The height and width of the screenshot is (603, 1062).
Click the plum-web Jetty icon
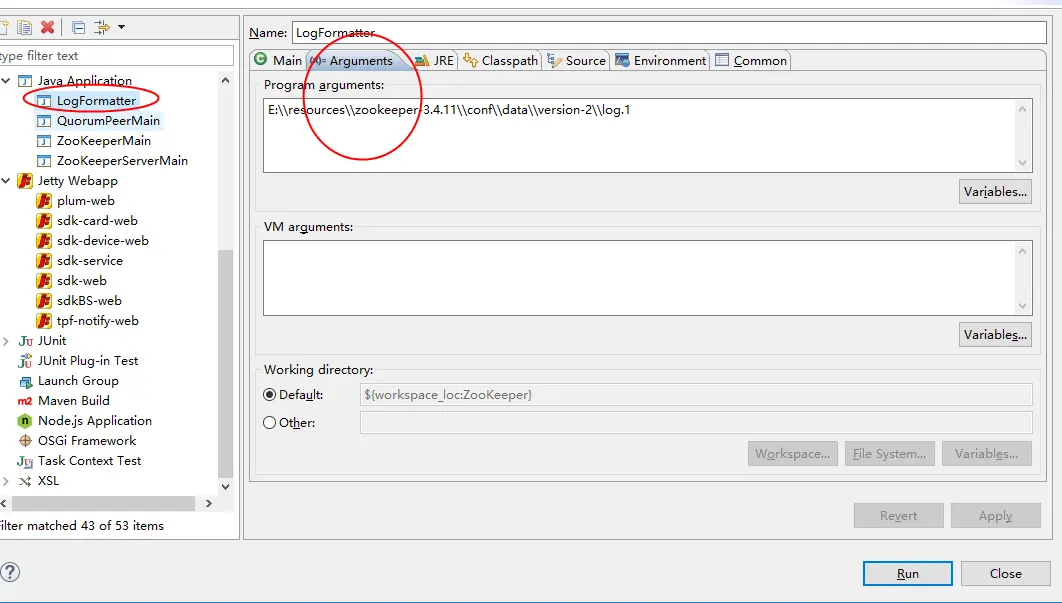44,201
